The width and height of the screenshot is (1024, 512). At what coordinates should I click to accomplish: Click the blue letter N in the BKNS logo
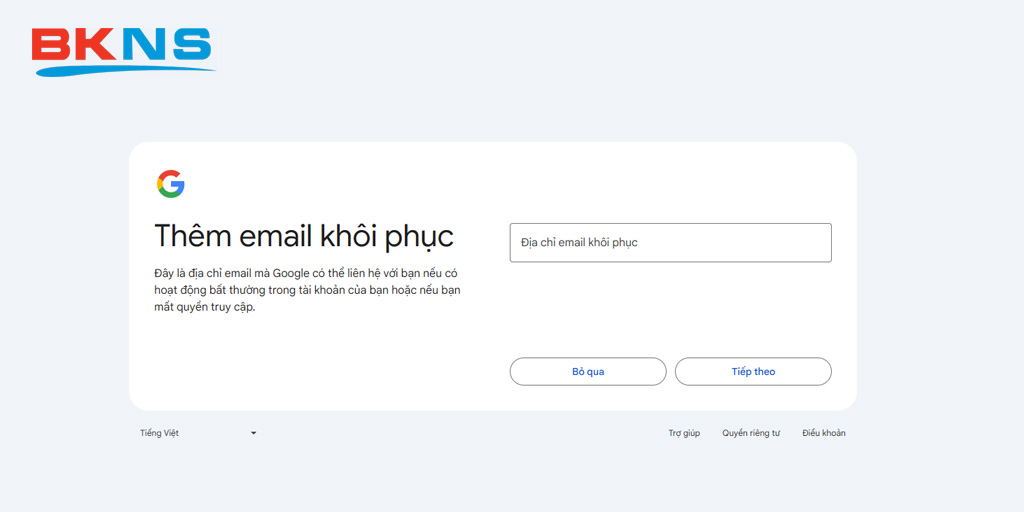143,46
